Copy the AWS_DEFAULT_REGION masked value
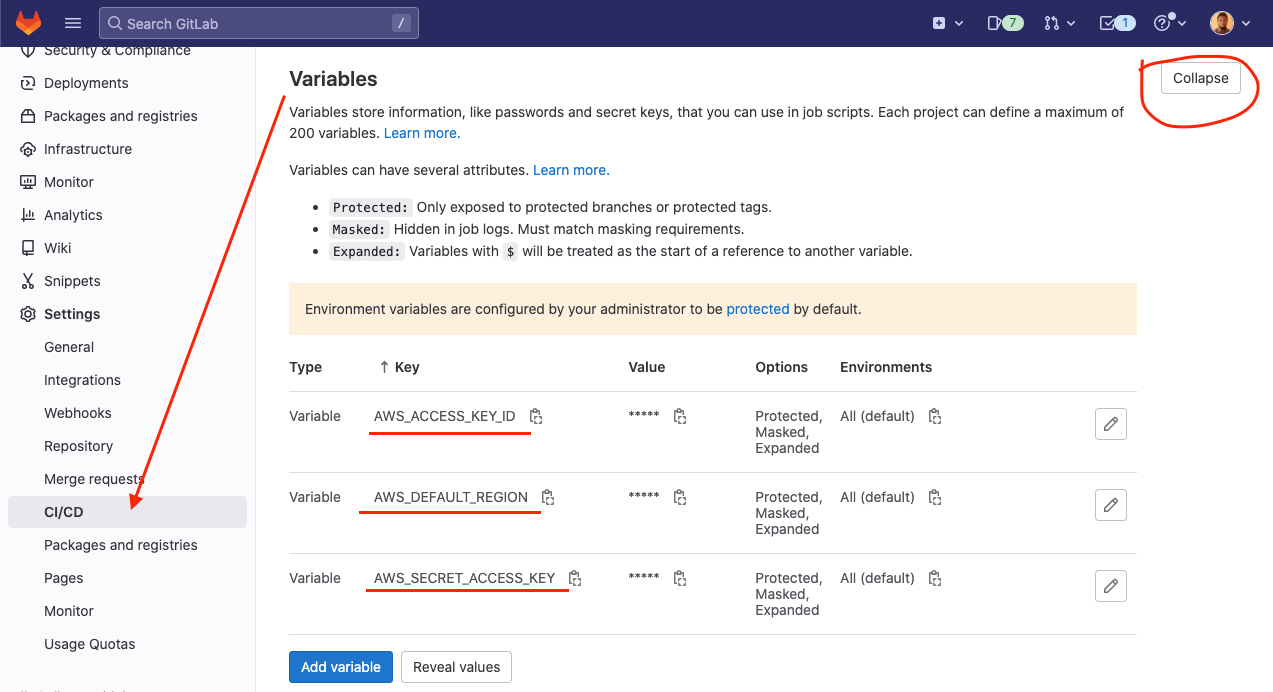 [680, 497]
